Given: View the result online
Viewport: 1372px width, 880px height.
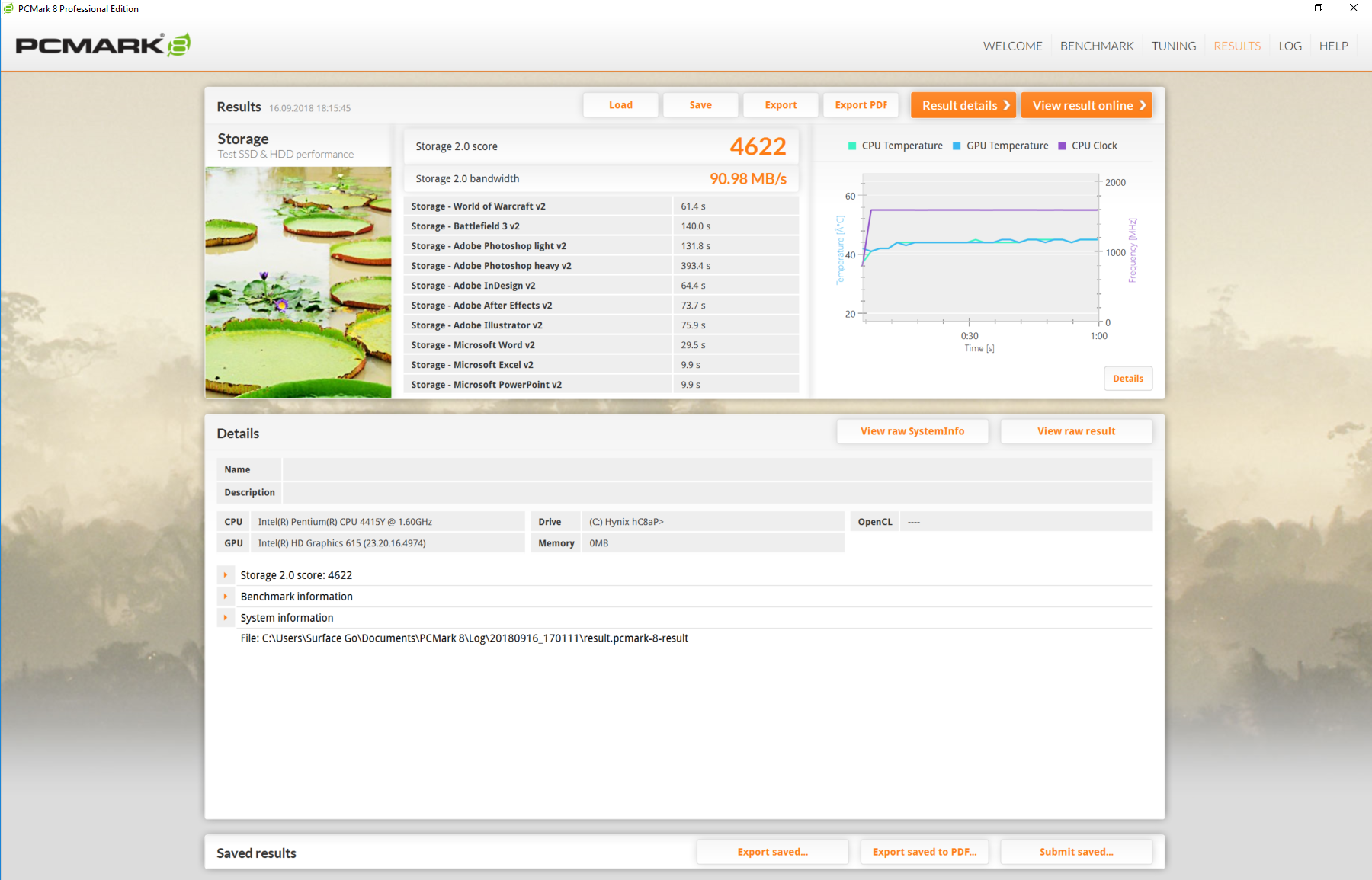Looking at the screenshot, I should tap(1087, 105).
